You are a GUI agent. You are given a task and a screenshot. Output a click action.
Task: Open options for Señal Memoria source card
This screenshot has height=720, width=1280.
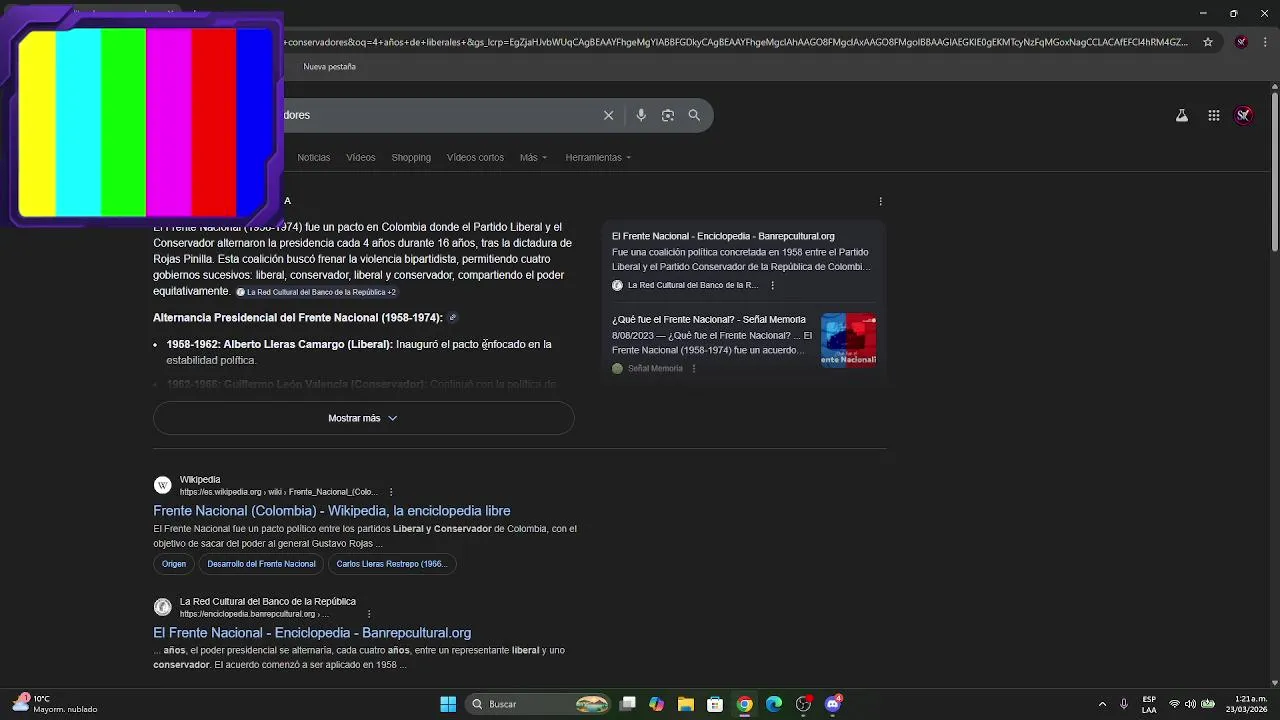(x=693, y=368)
